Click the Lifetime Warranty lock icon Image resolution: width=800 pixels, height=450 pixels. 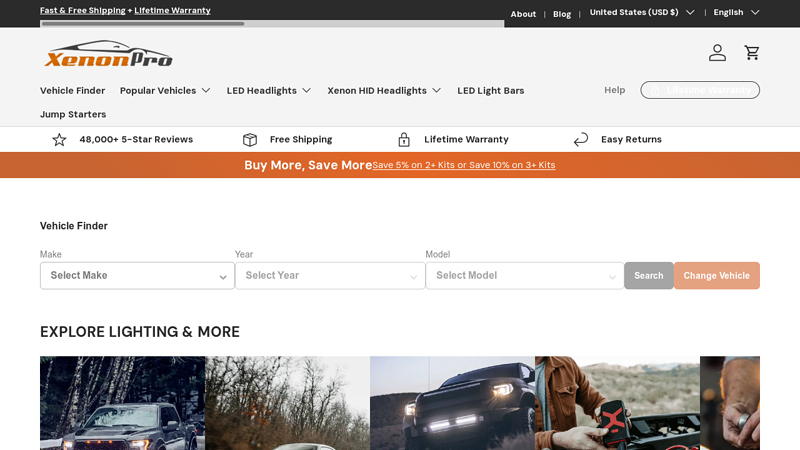click(x=404, y=140)
